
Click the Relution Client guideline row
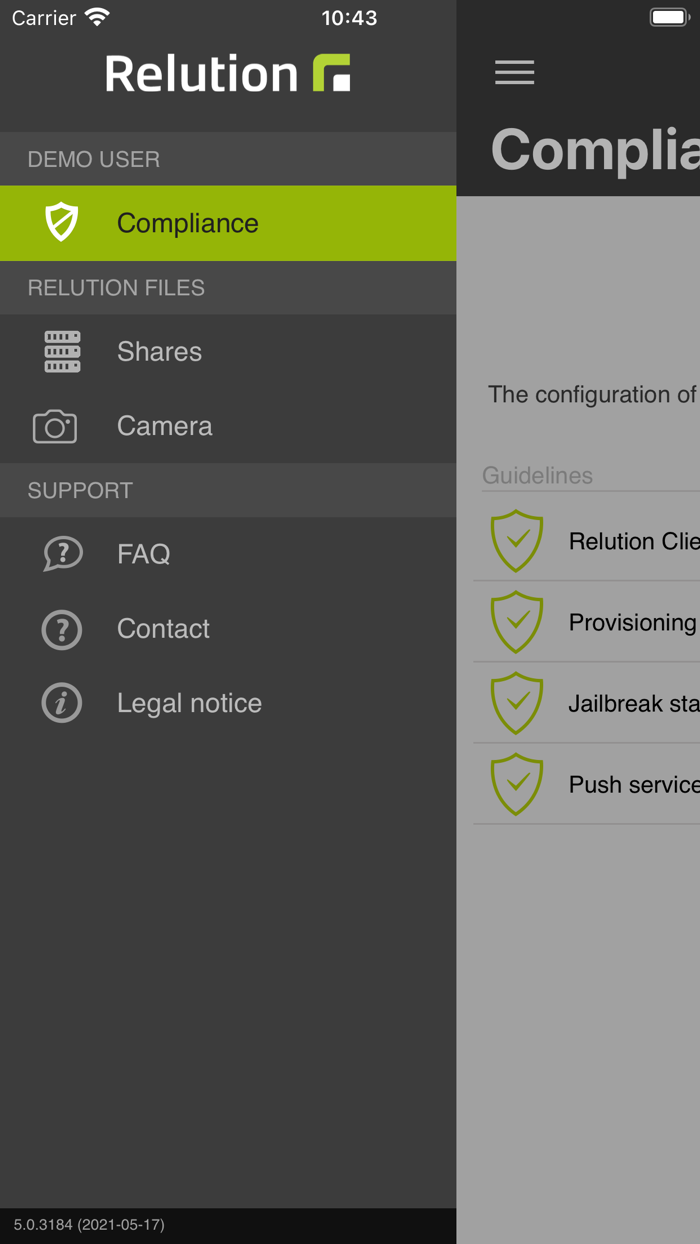coord(587,541)
